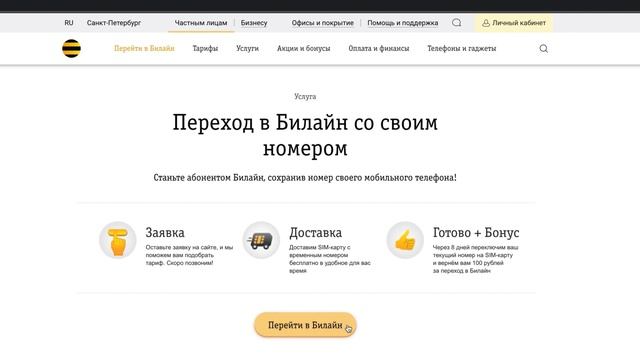Click heading Переход в Билайн со своим номером

point(305,135)
